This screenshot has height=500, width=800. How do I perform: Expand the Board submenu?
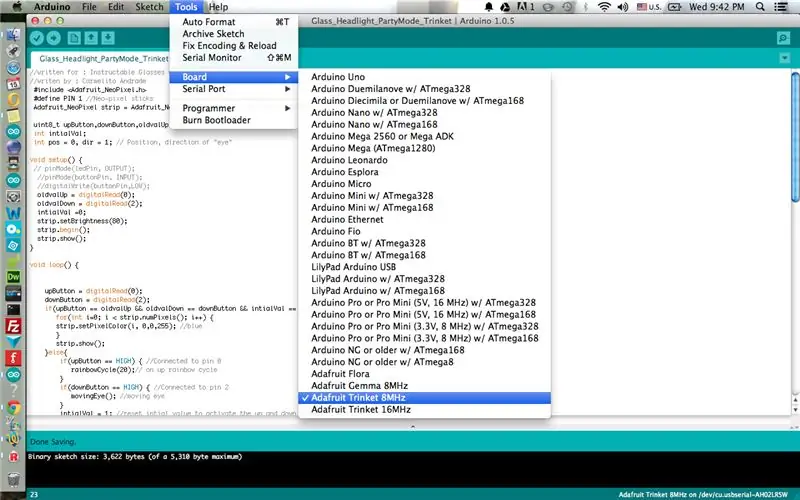(x=234, y=77)
